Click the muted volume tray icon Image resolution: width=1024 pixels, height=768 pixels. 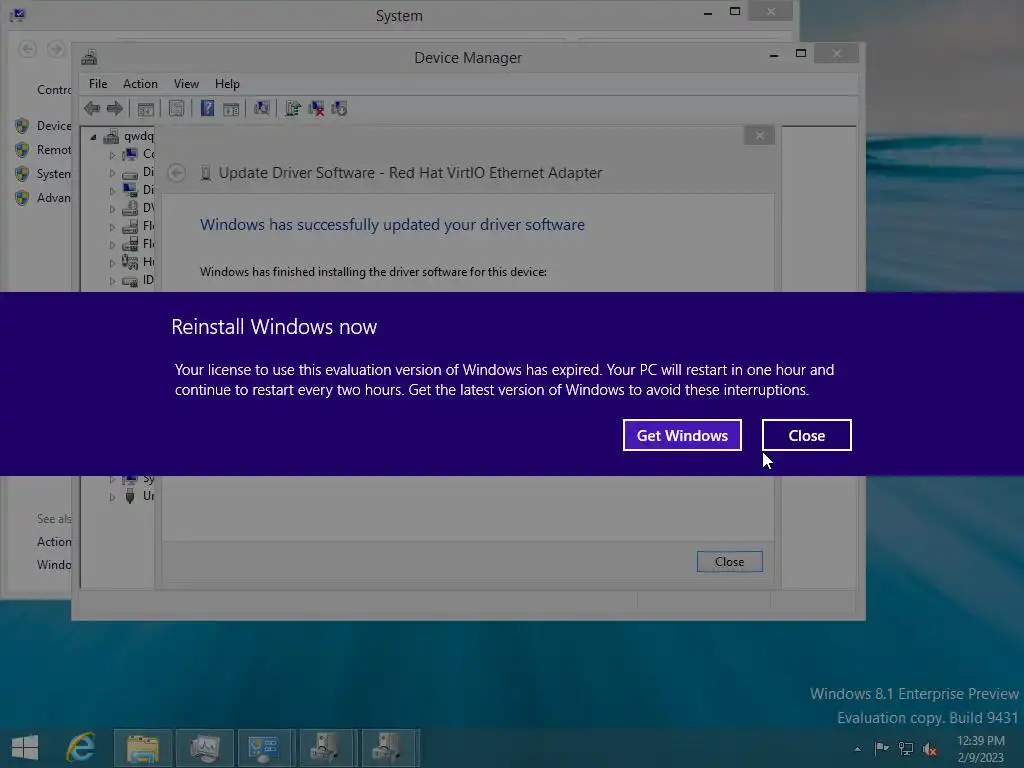point(930,749)
